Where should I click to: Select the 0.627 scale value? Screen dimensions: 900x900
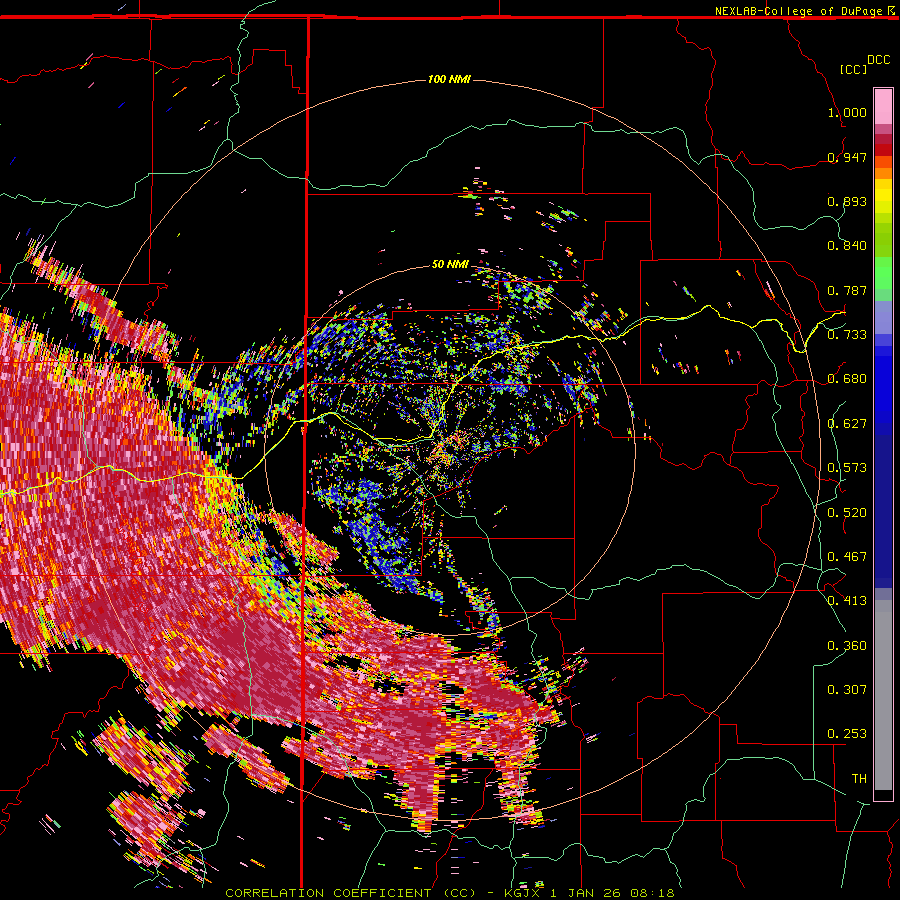tap(847, 424)
